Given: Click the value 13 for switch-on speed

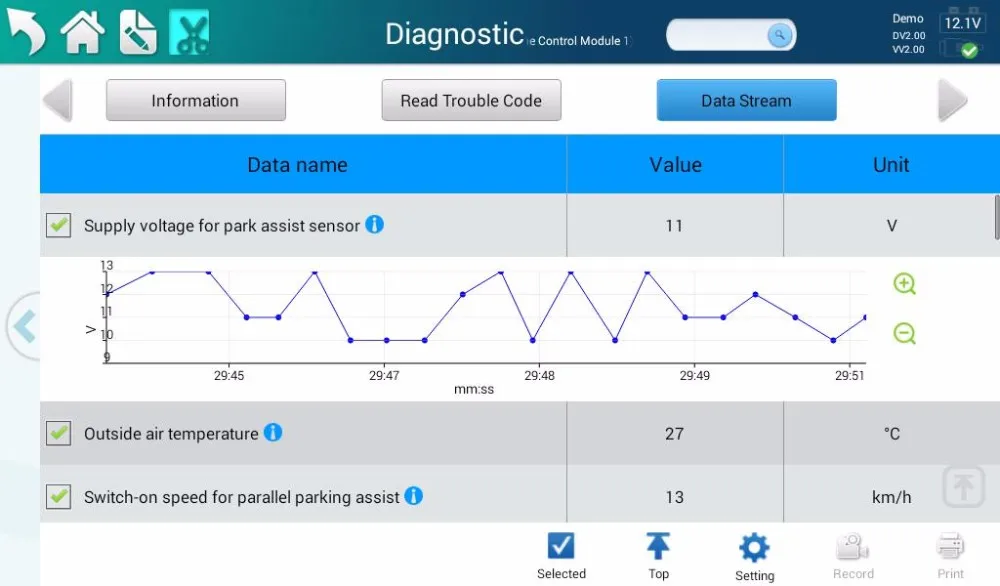Looking at the screenshot, I should coord(674,497).
